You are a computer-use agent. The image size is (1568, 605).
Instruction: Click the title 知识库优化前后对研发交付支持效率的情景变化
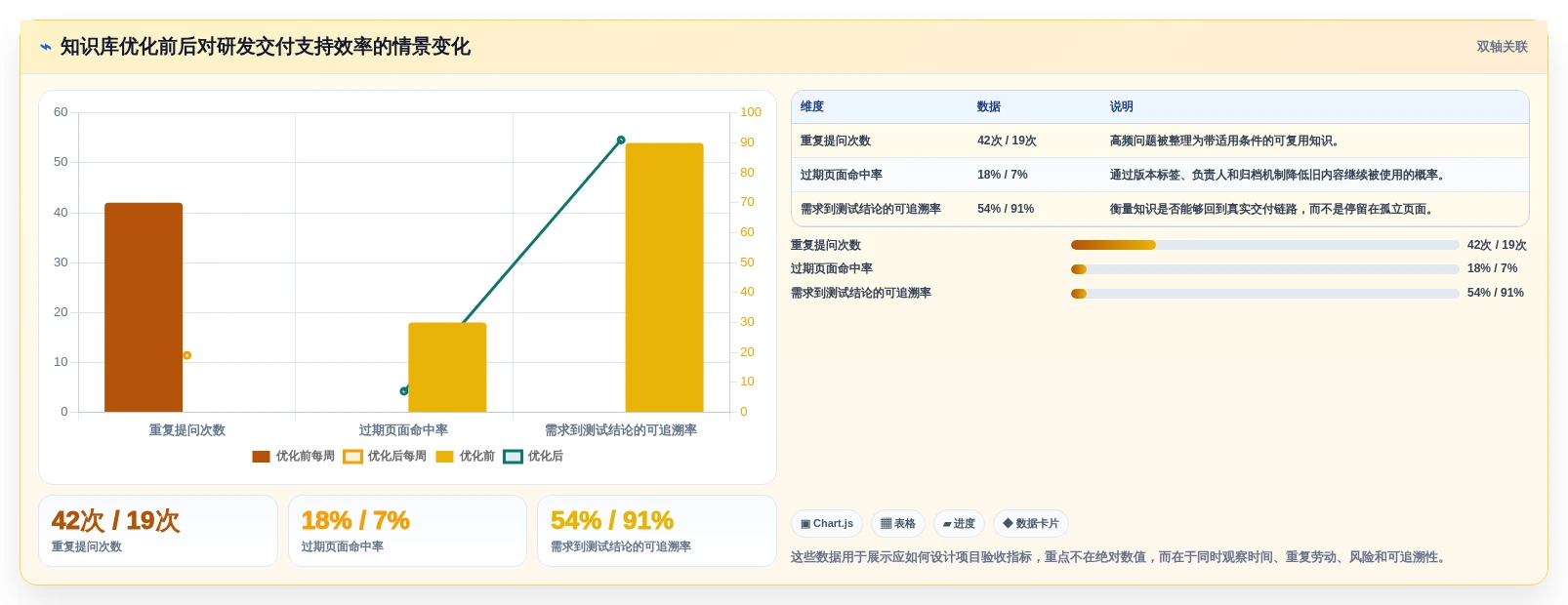tap(266, 47)
